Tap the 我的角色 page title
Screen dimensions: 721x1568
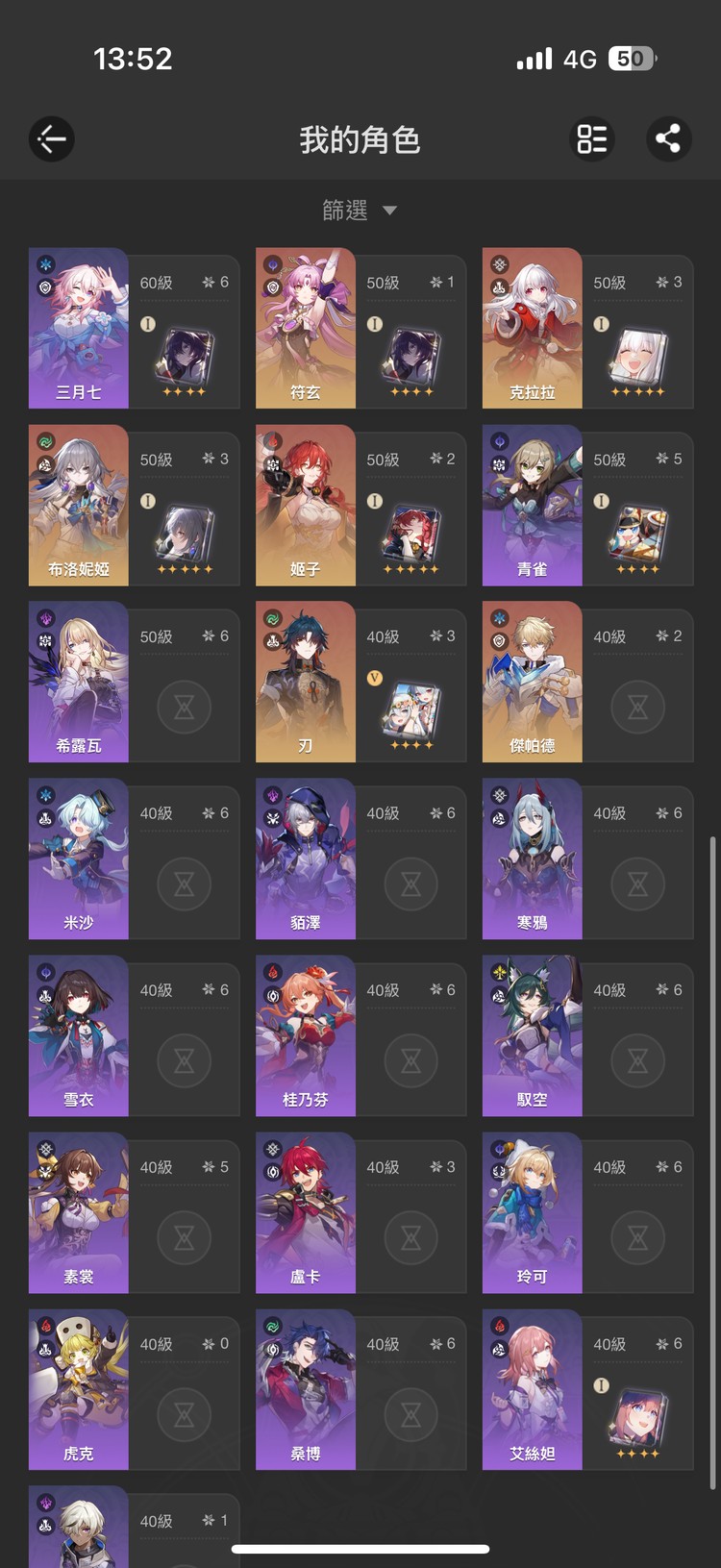360,139
